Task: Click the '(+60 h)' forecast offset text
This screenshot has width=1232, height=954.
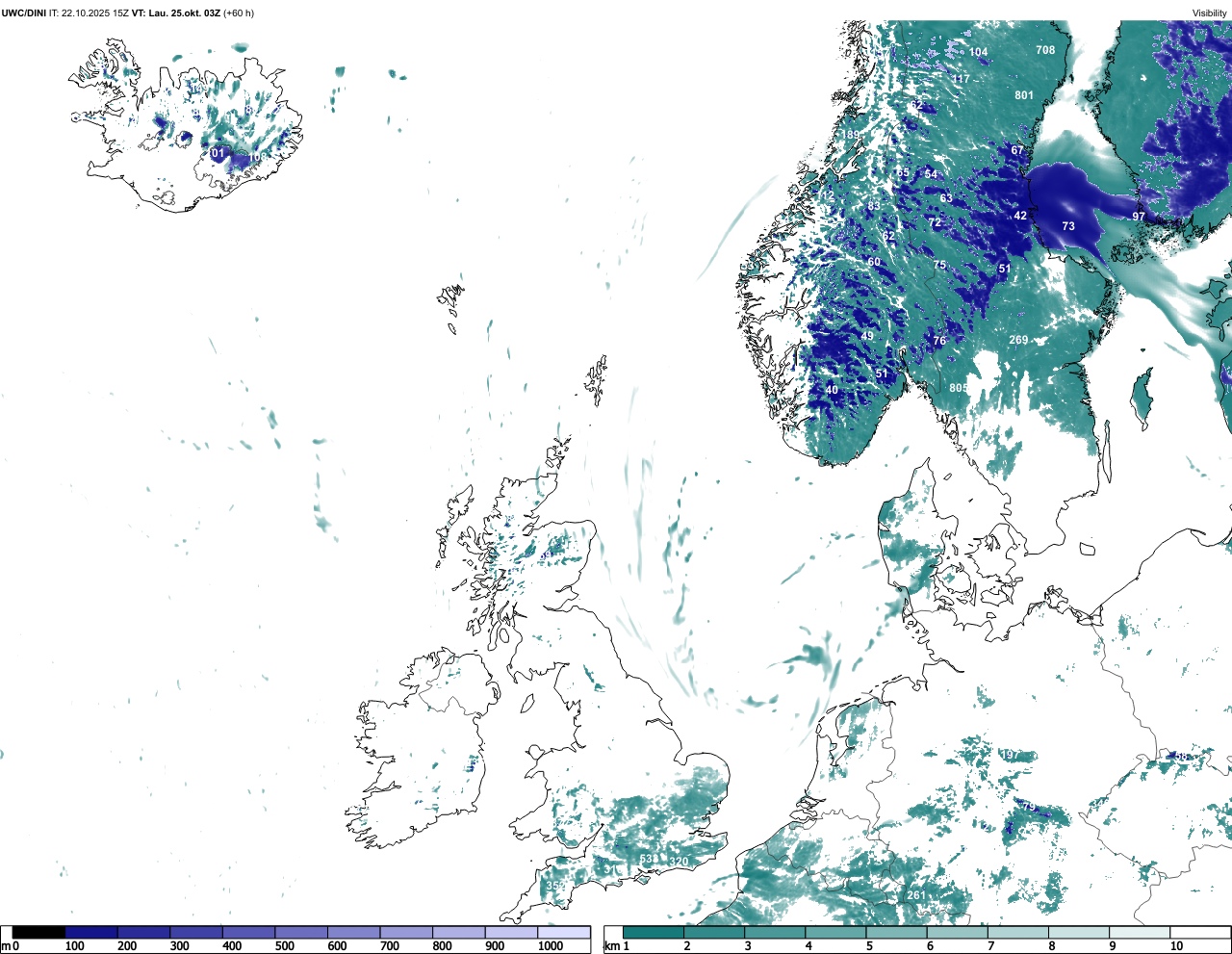Action: (239, 13)
